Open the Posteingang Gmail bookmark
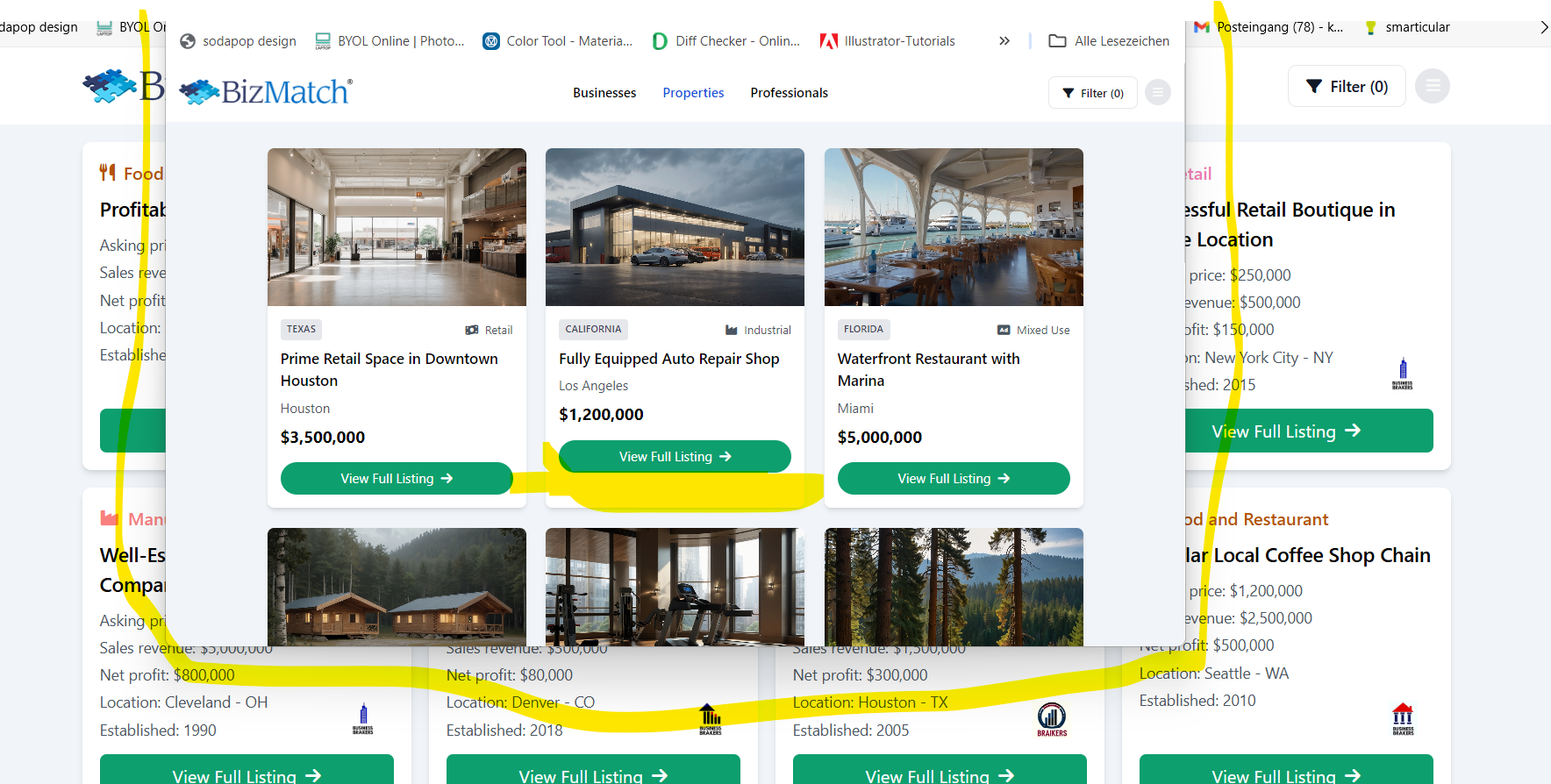The width and height of the screenshot is (1551, 784). pyautogui.click(x=1269, y=27)
